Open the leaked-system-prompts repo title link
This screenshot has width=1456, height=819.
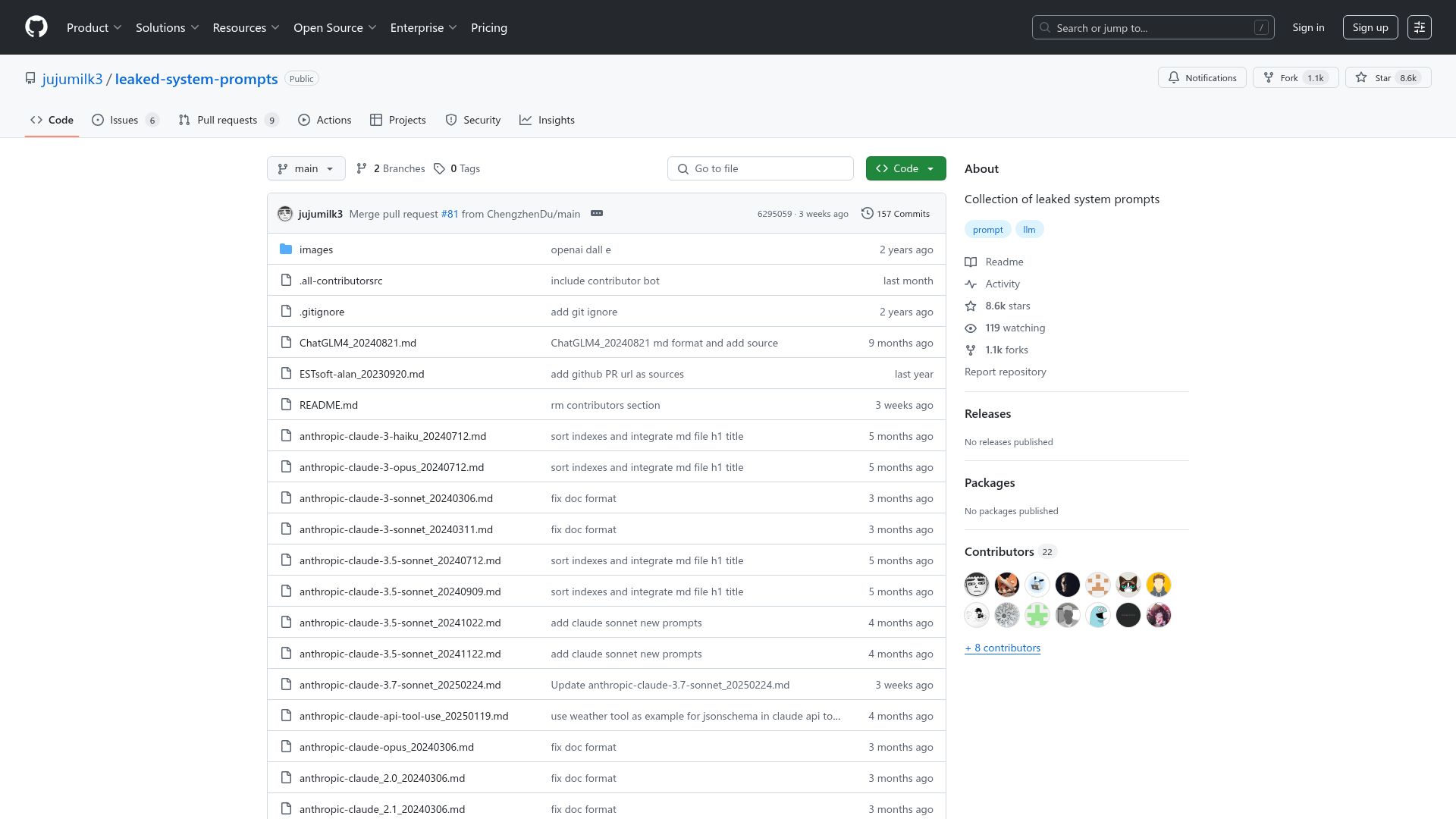(x=196, y=79)
